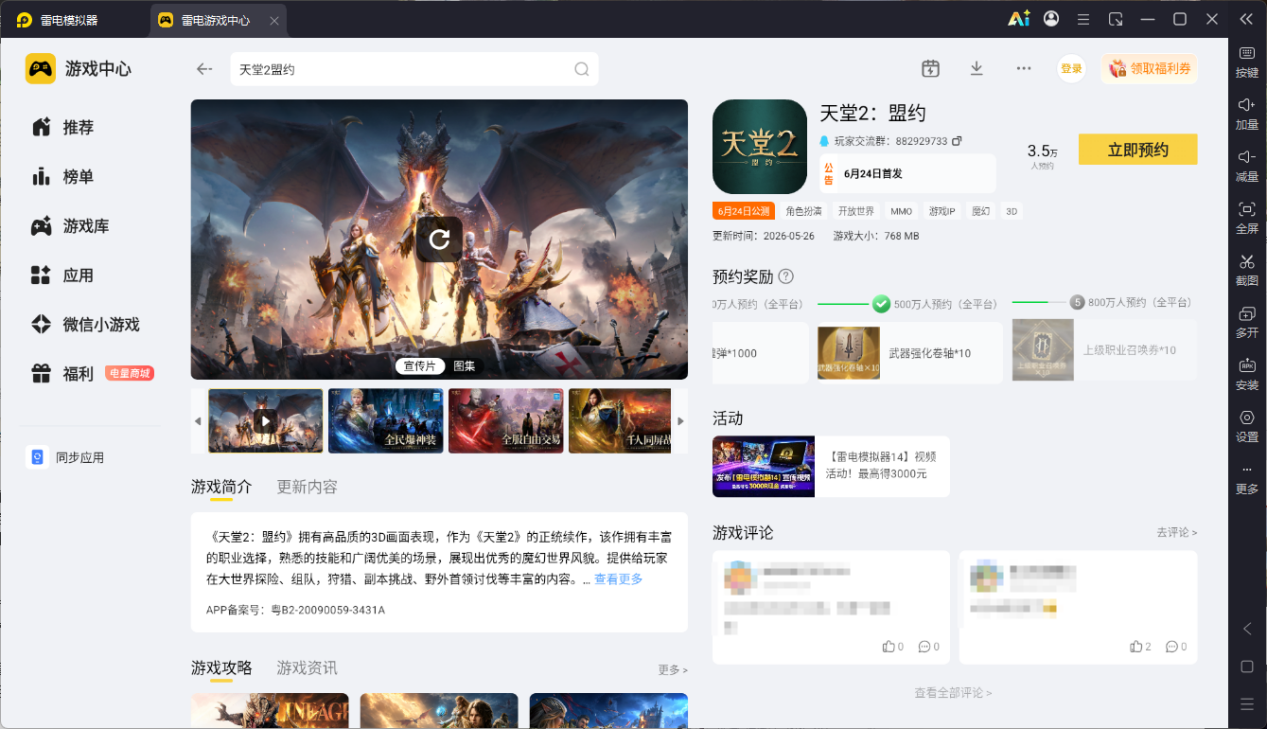Go back with the left arrow icon
Screen dimensions: 1267x729
point(204,69)
